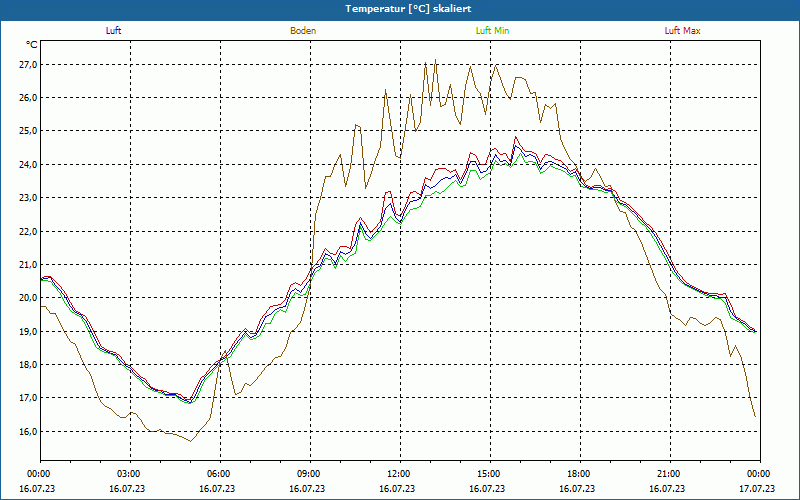800x500 pixels.
Task: Click the 09:00 time axis label
Action: (x=310, y=474)
